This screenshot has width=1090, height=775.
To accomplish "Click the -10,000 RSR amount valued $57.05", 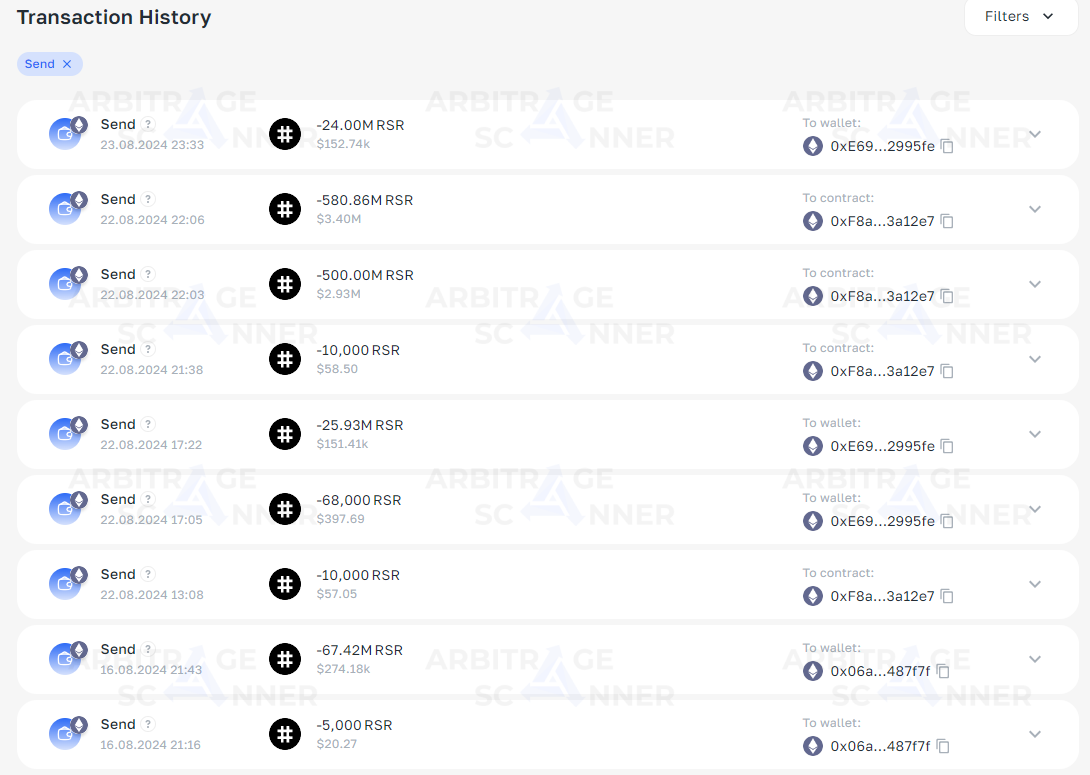I will pos(358,576).
